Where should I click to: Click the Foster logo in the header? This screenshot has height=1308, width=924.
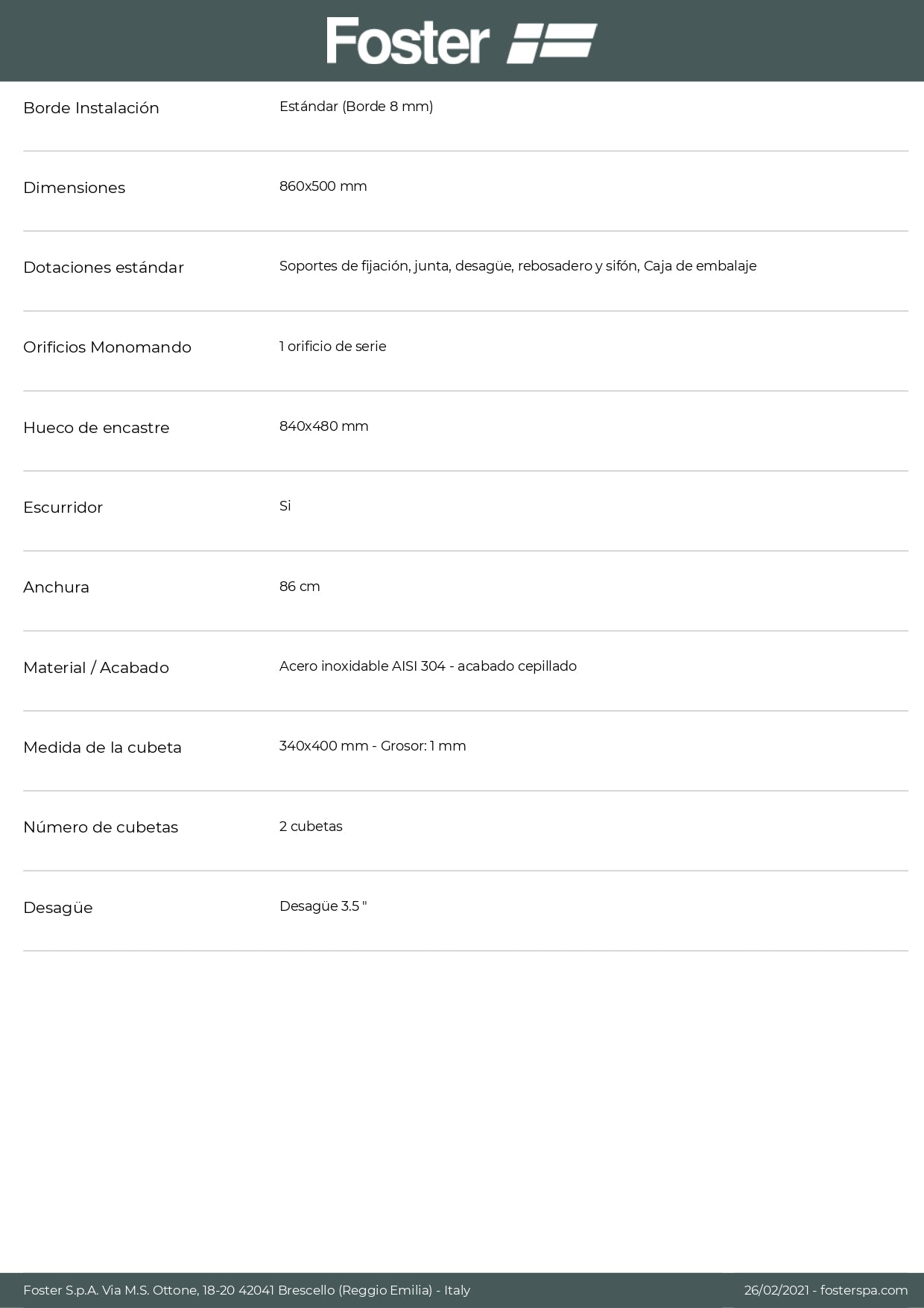(408, 41)
